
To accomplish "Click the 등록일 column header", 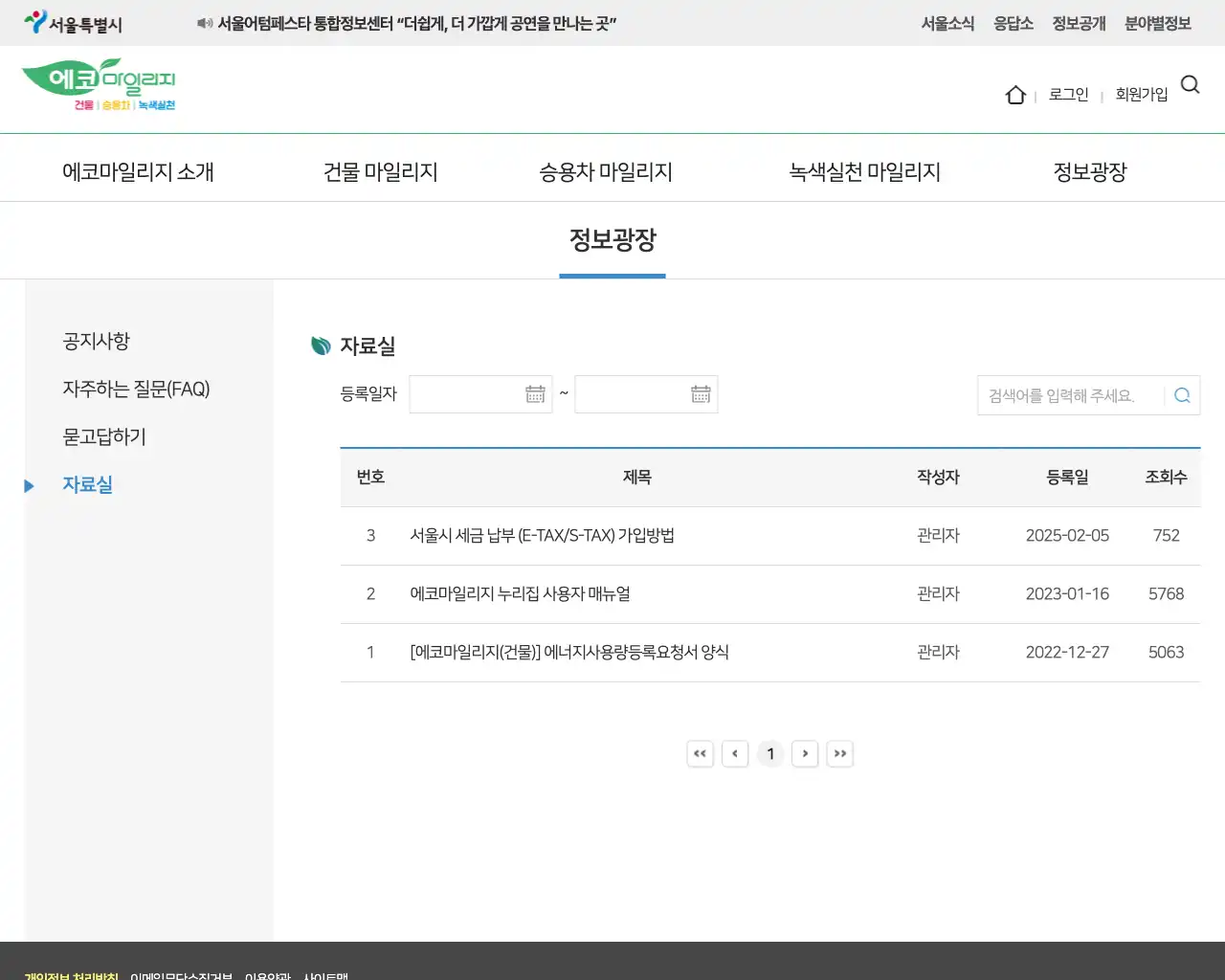I will pyautogui.click(x=1067, y=478).
